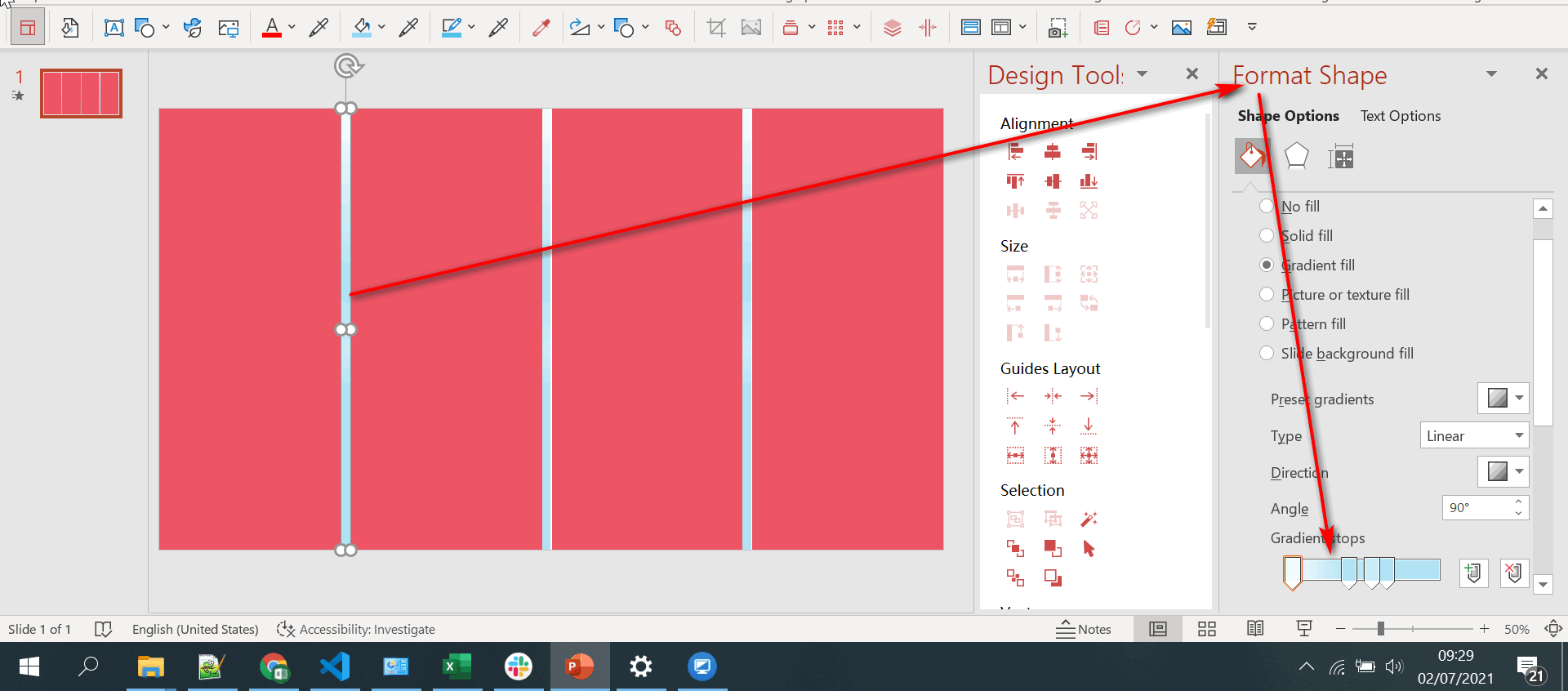The image size is (1568, 691).
Task: Open the Customize Quick Access Toolbar dropdown
Action: [1252, 28]
